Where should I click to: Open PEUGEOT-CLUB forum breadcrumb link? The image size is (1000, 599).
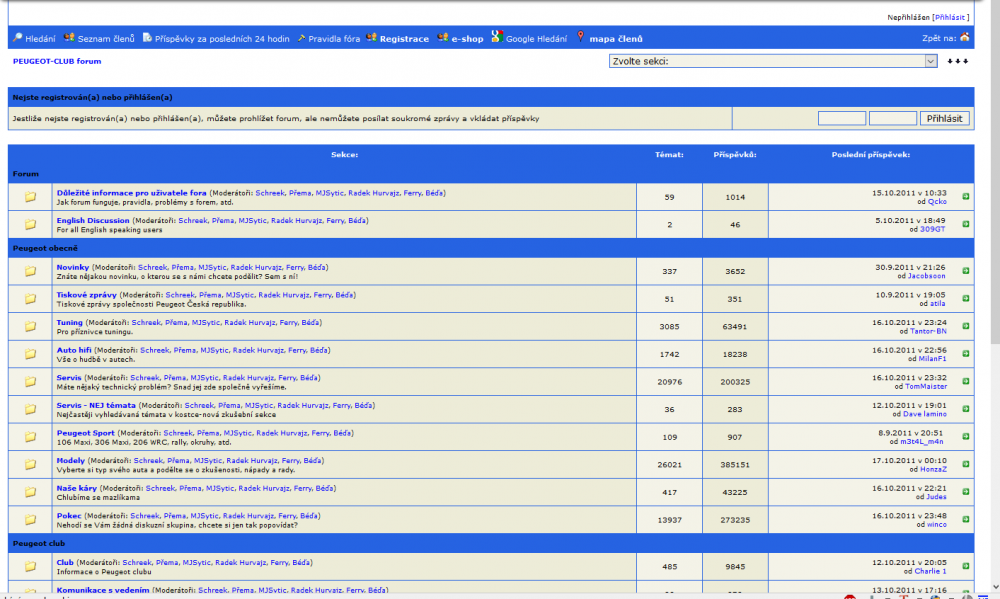pos(57,61)
